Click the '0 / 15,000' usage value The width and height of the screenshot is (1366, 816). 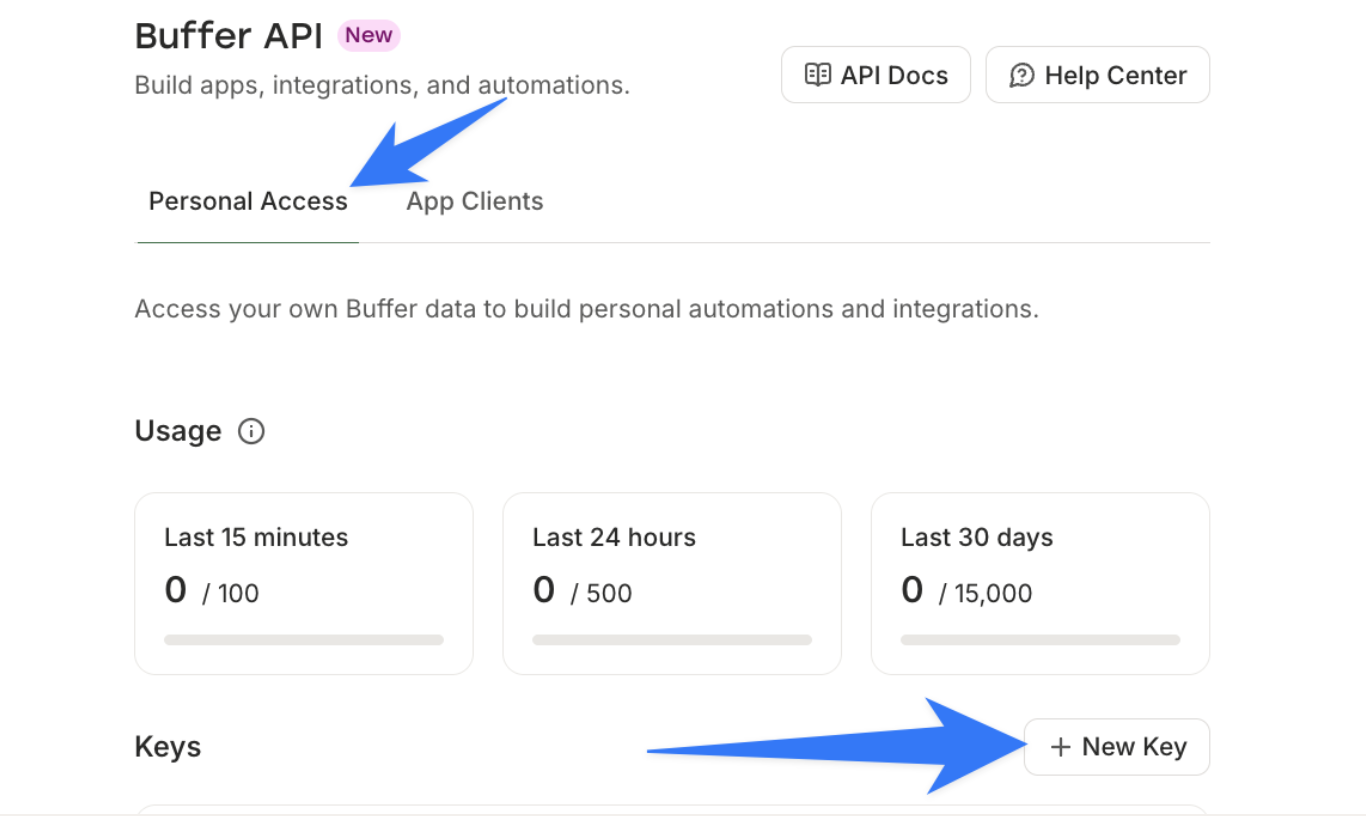(x=966, y=591)
